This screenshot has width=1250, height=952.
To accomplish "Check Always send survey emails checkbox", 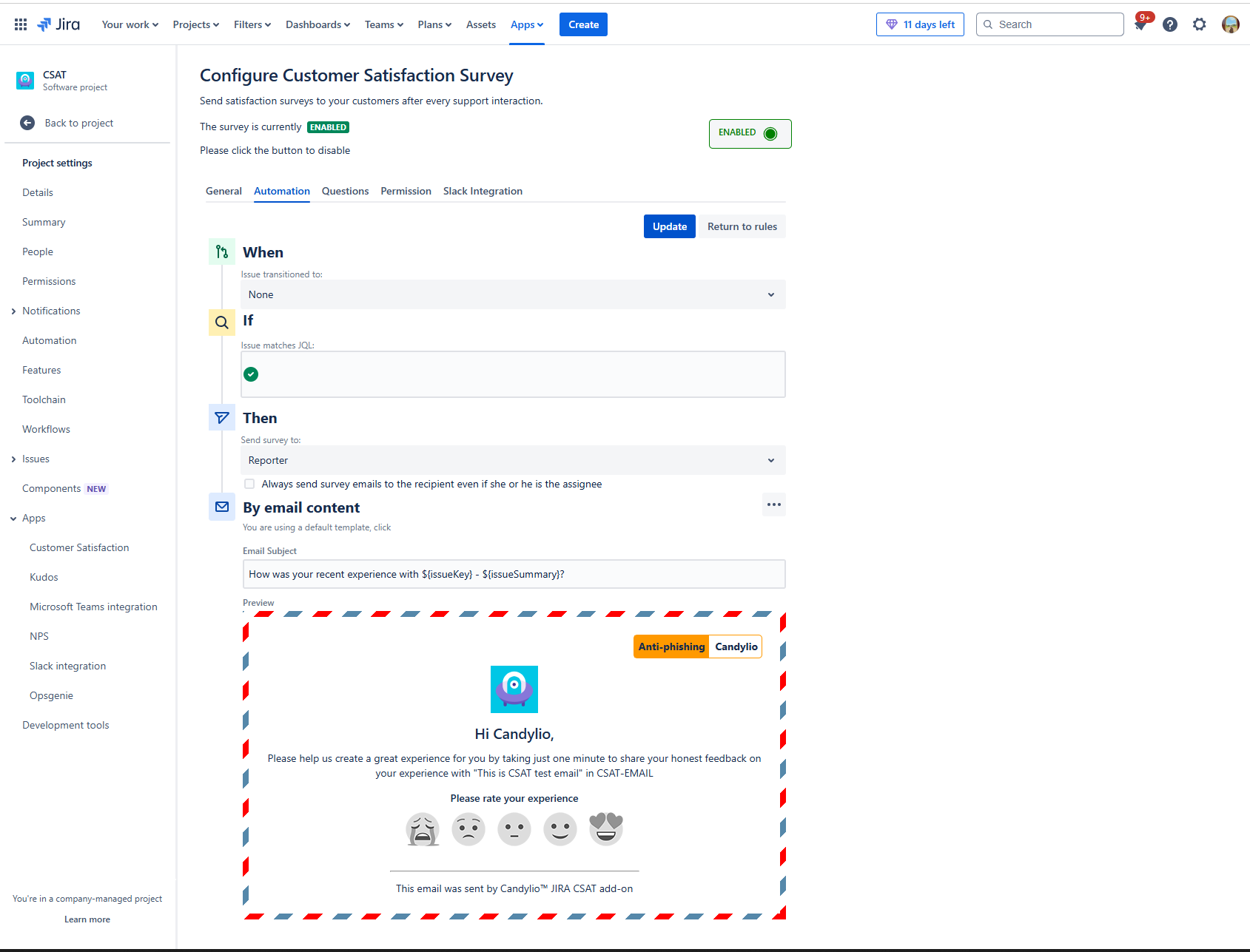I will point(249,484).
